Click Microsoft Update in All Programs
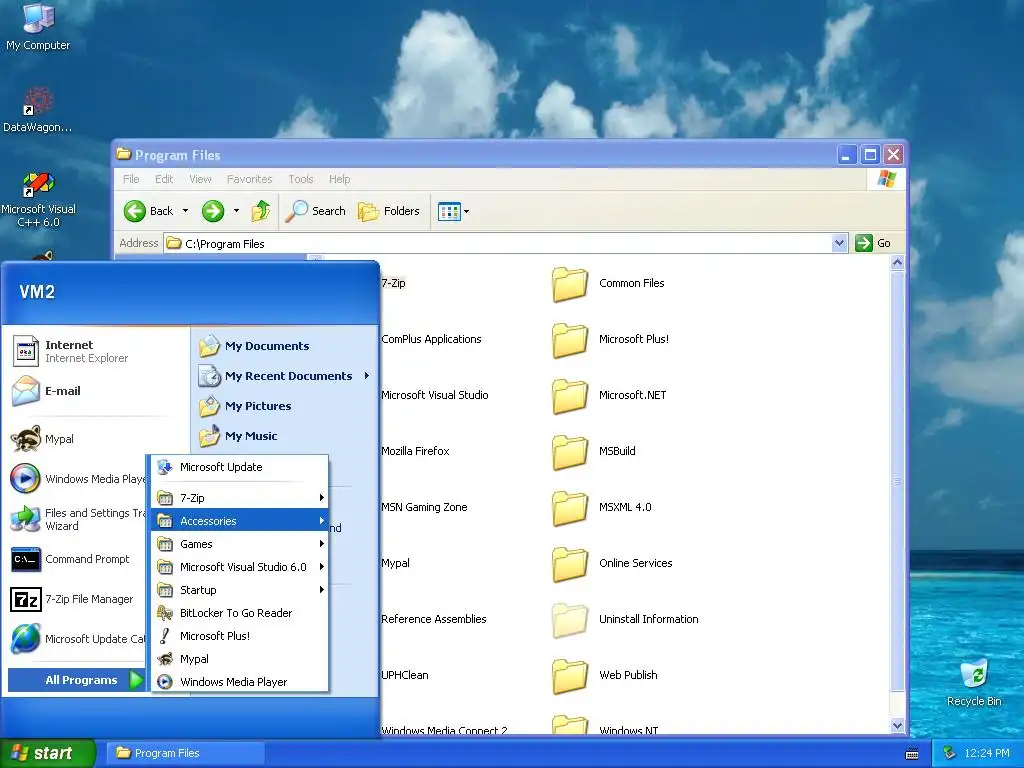 [x=240, y=467]
